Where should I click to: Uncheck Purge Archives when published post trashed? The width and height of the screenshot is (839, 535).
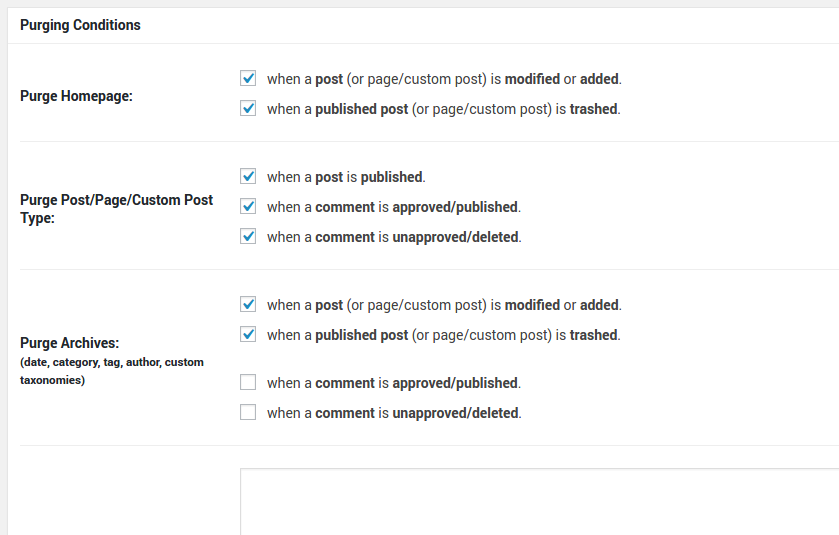coord(248,334)
